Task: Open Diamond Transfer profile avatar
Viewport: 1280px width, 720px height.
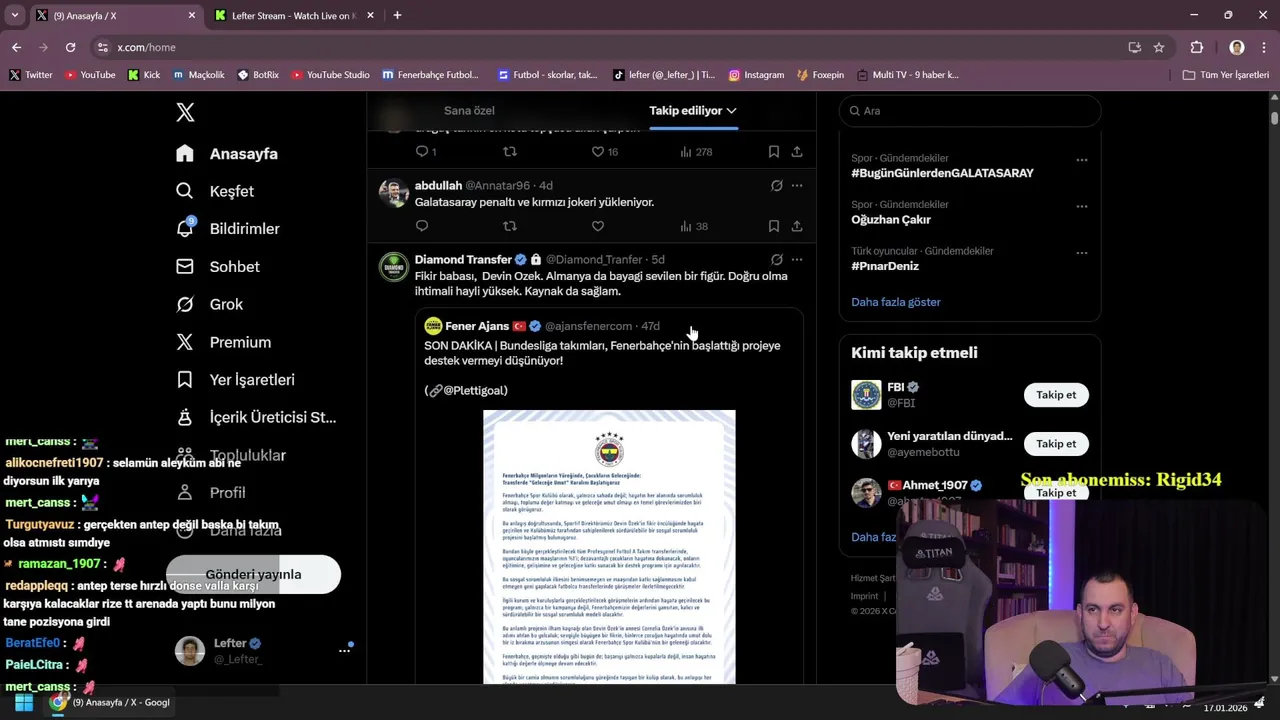Action: 393,267
